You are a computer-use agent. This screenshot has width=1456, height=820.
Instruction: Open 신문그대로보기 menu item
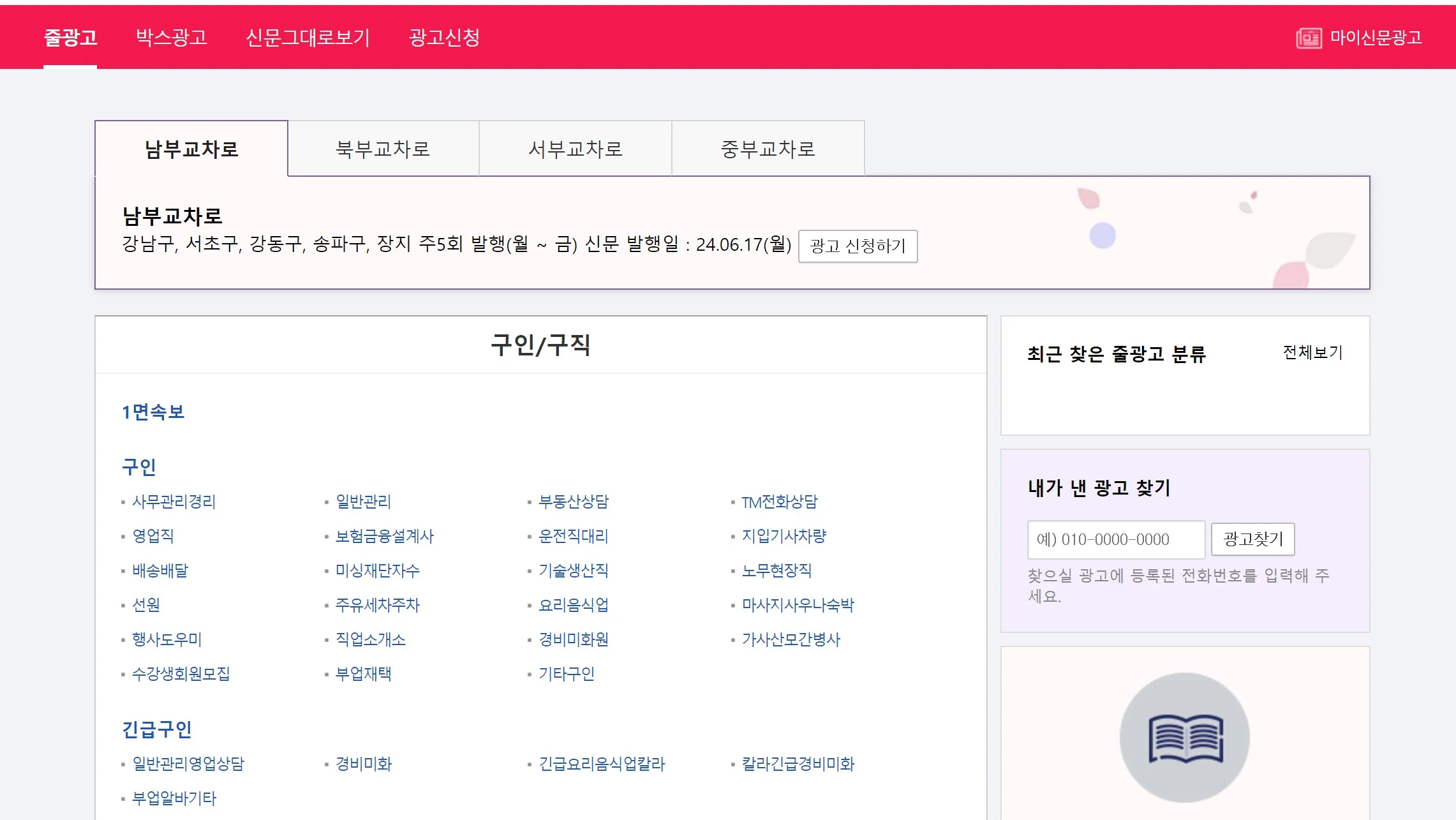point(308,38)
